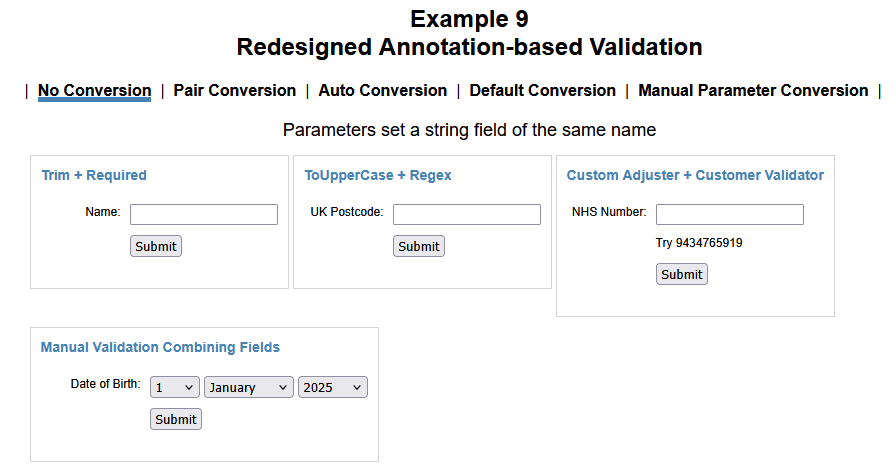Viewport: 896px width, 475px height.
Task: Click the NHS Number input box
Action: pos(729,214)
